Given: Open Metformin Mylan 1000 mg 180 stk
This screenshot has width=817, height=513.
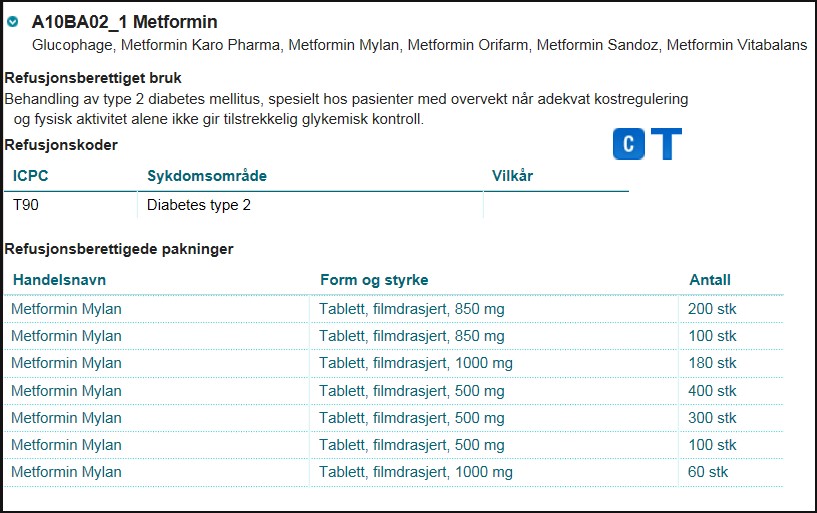Looking at the screenshot, I should click(66, 363).
